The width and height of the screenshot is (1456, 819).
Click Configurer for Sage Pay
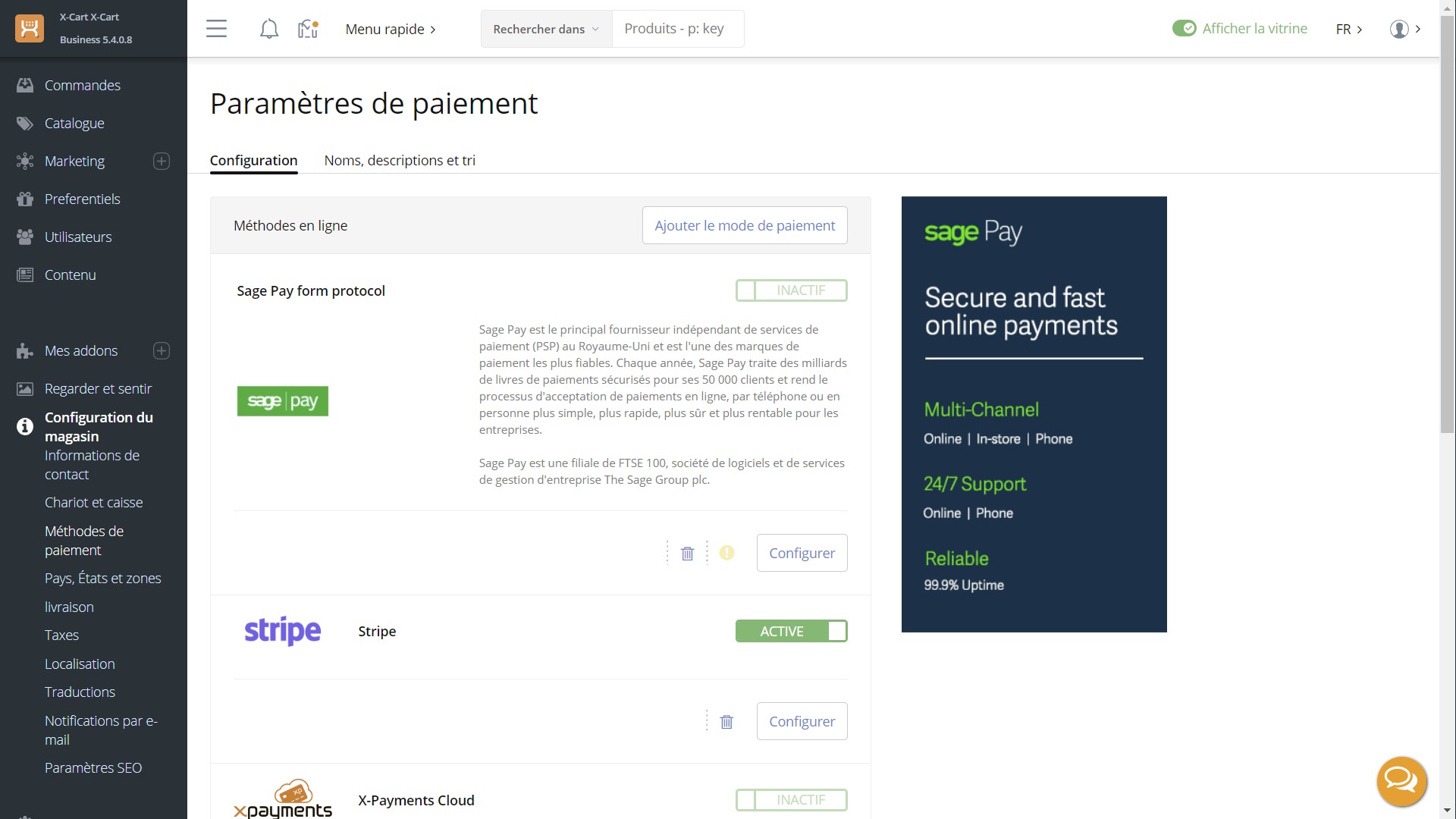802,553
